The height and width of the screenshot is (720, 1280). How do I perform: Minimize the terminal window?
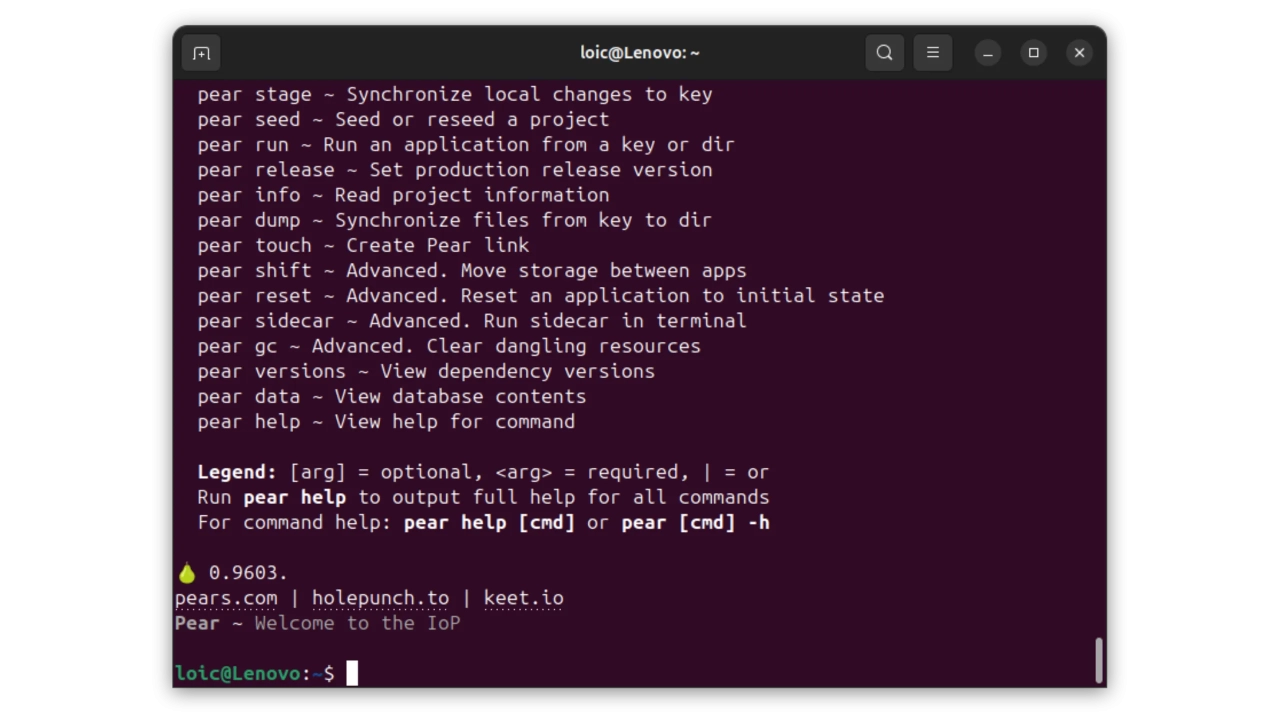987,53
